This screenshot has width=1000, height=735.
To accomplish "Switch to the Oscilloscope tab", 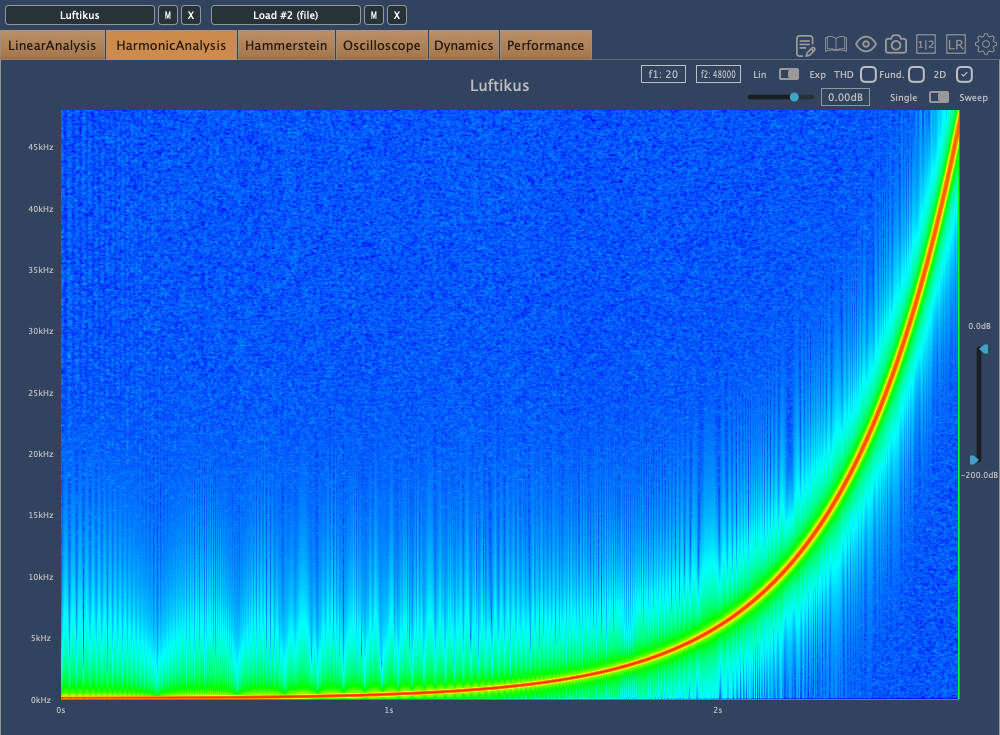I will (x=381, y=45).
